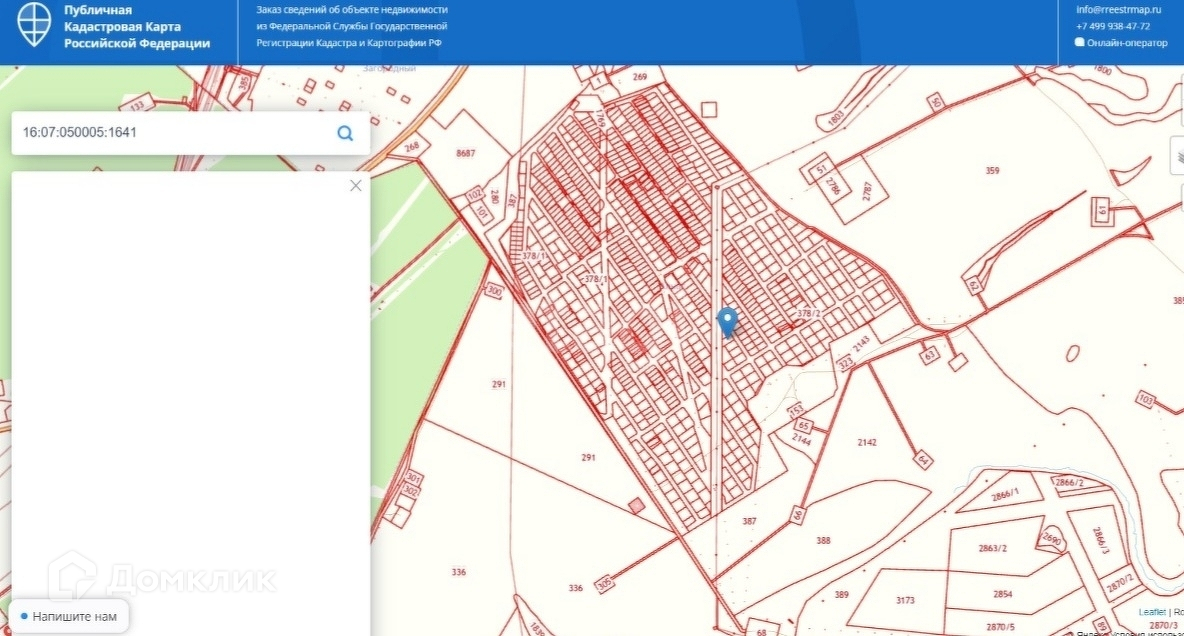Select parcel 300 on the map
This screenshot has height=636, width=1184.
494,290
